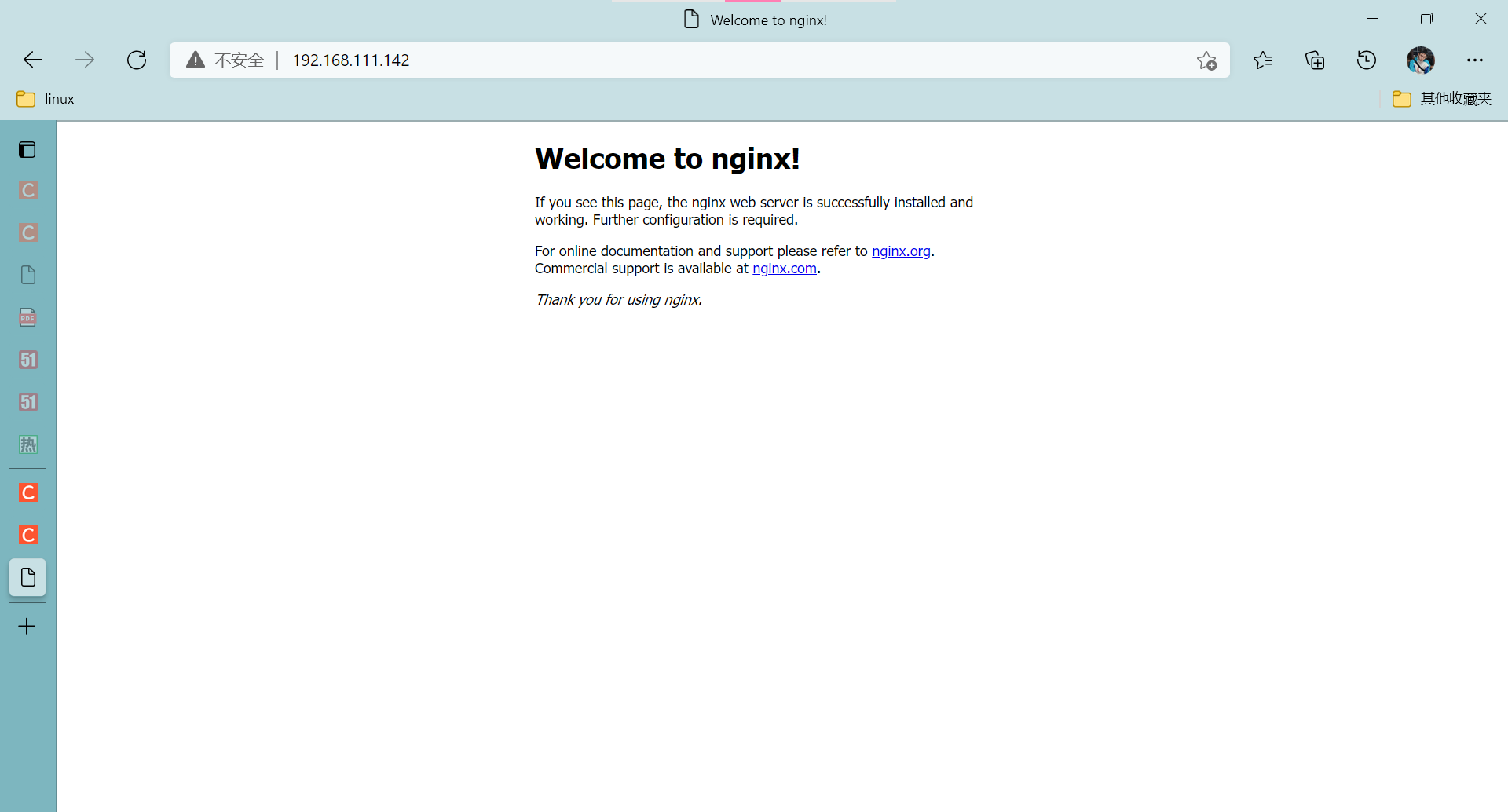The width and height of the screenshot is (1508, 812).
Task: Click the page icon next to the window title
Action: click(691, 19)
